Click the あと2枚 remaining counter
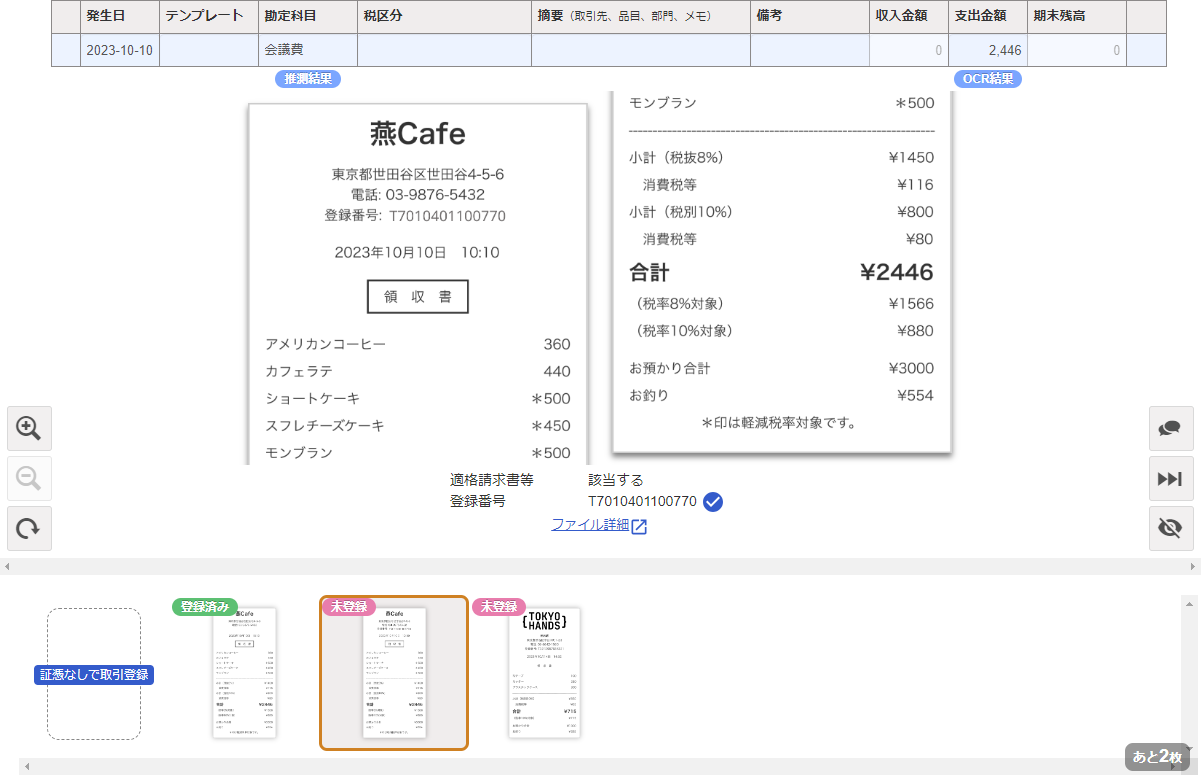The image size is (1201, 777). point(1157,757)
